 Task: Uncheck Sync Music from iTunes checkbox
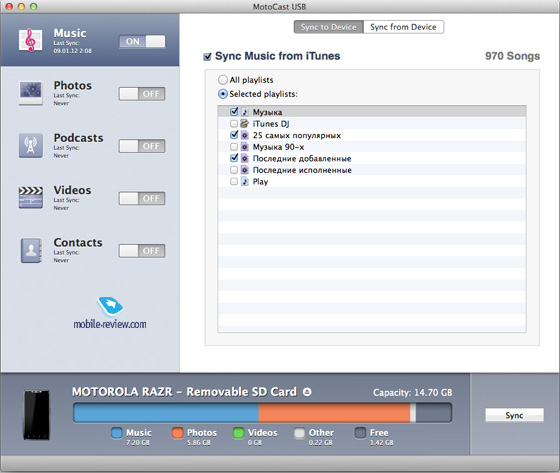pyautogui.click(x=207, y=56)
